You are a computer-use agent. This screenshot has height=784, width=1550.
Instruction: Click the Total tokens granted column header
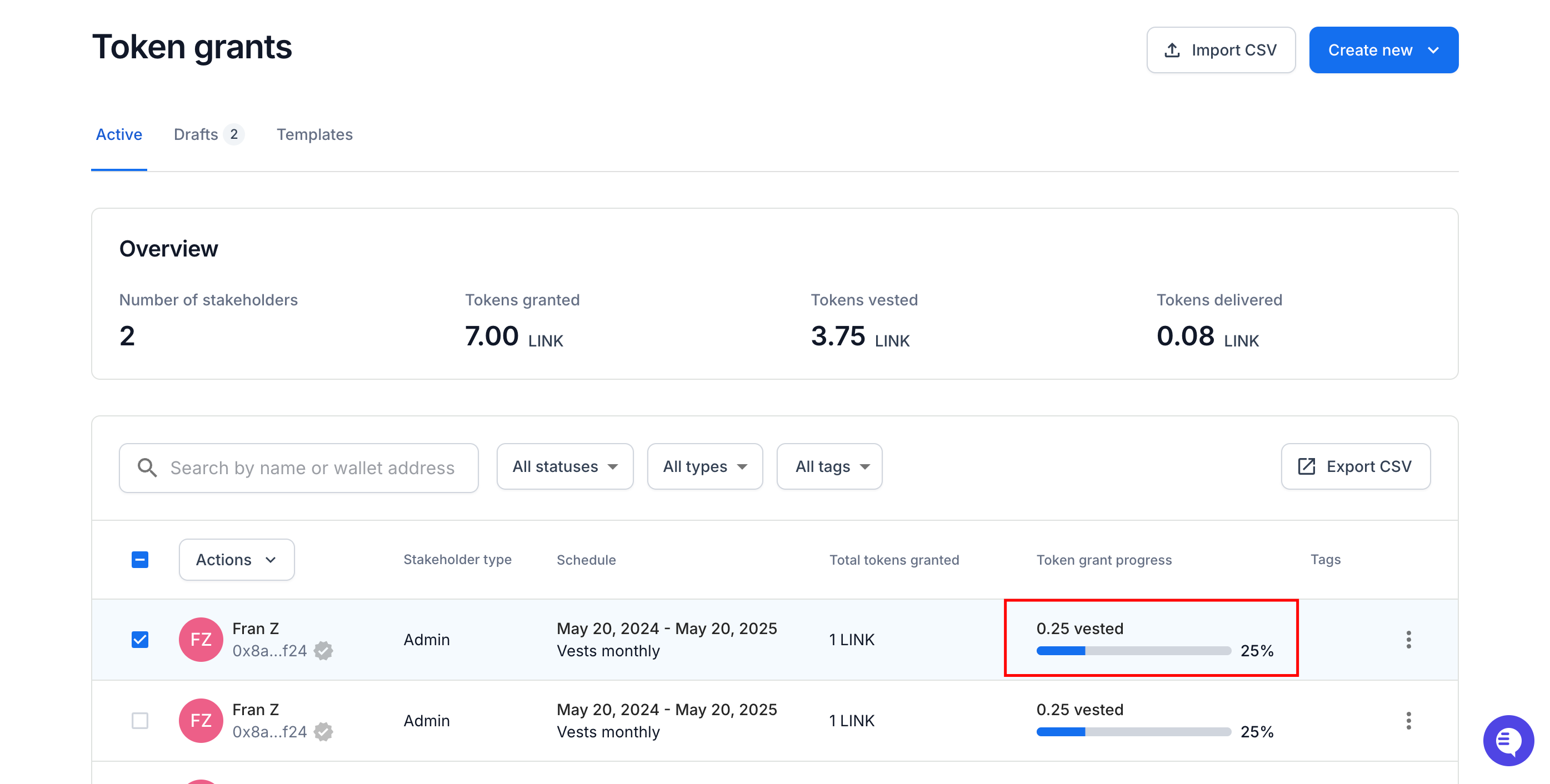coord(894,560)
